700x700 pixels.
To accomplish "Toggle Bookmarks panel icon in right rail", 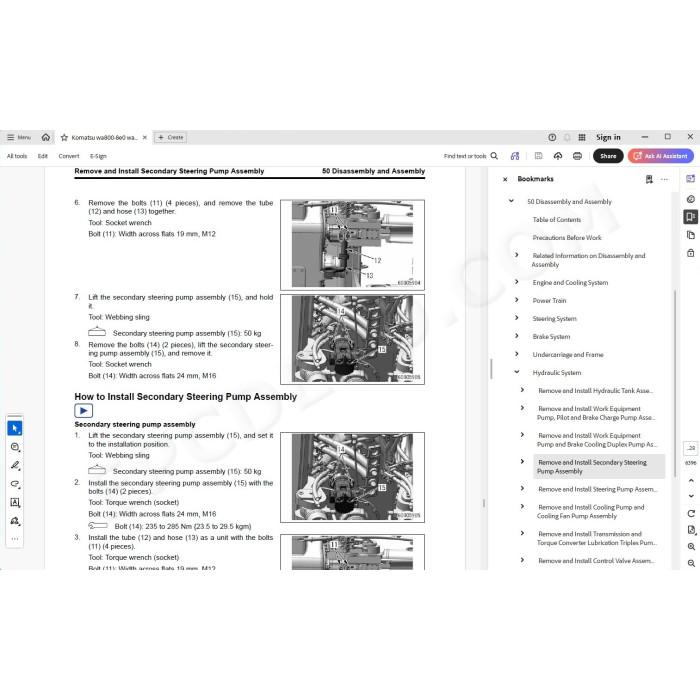I will [691, 217].
